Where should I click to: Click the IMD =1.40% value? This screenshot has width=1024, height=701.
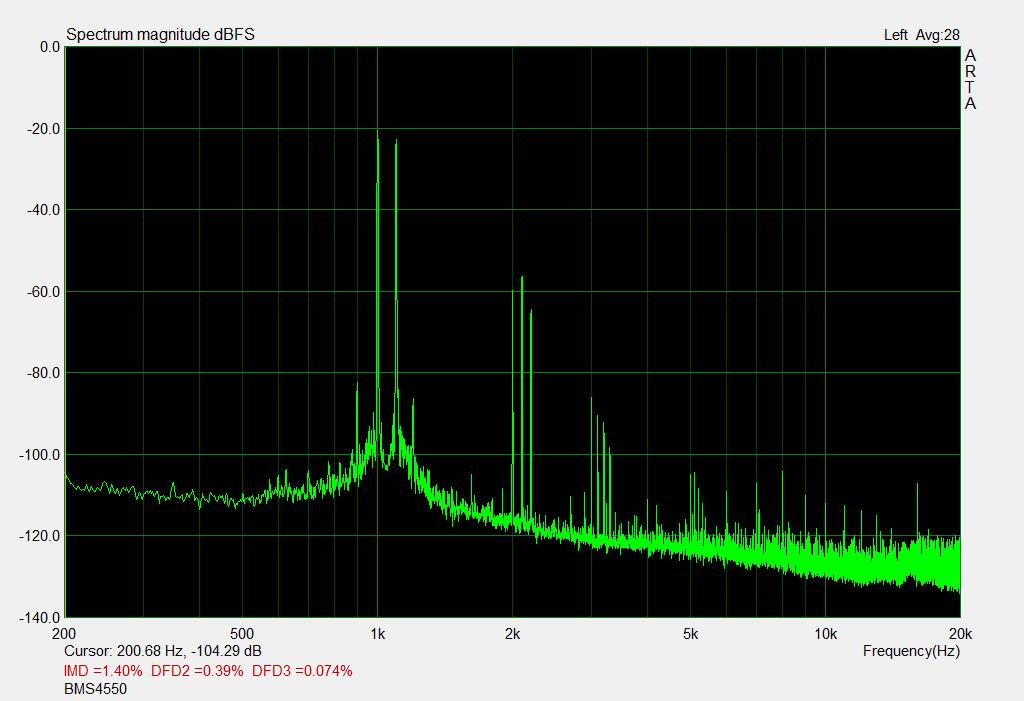coord(103,670)
